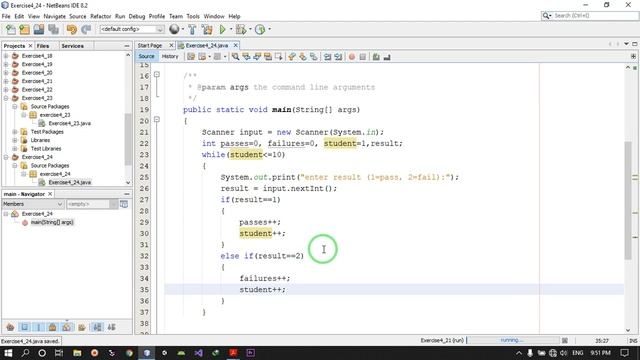Click the running progress bar in status bar
This screenshot has width=640, height=360.
point(512,340)
